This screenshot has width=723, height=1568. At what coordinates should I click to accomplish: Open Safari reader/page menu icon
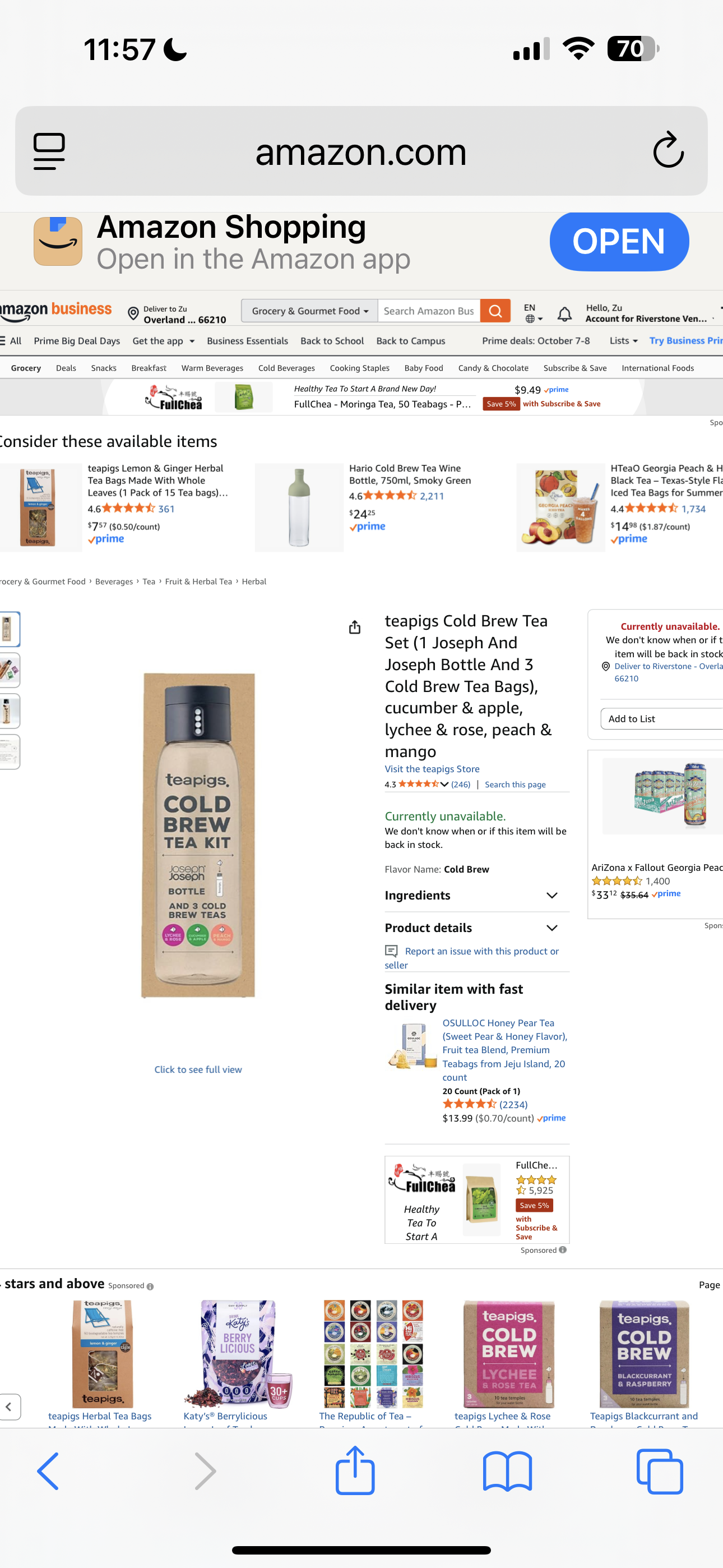pyautogui.click(x=49, y=150)
